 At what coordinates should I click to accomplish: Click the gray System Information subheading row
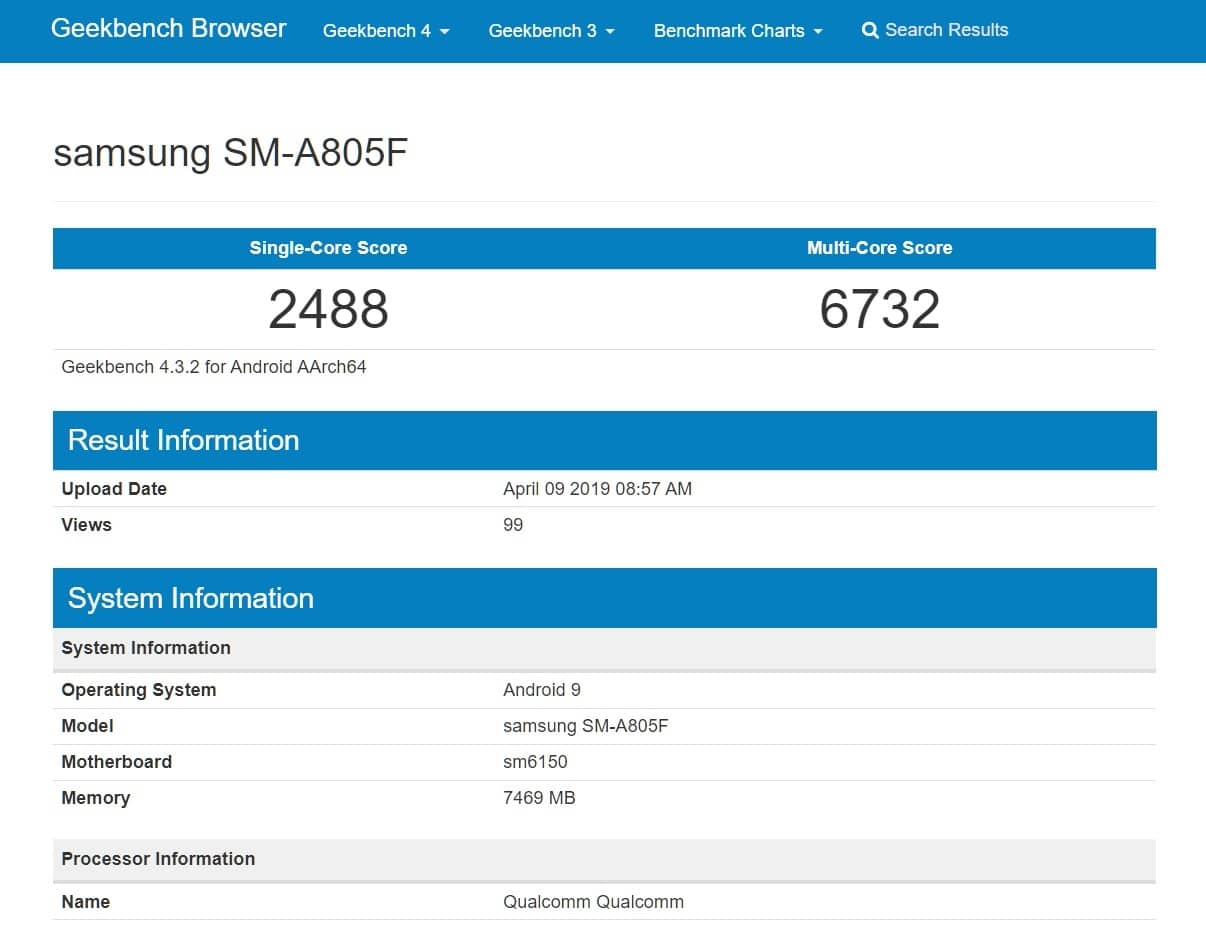604,648
